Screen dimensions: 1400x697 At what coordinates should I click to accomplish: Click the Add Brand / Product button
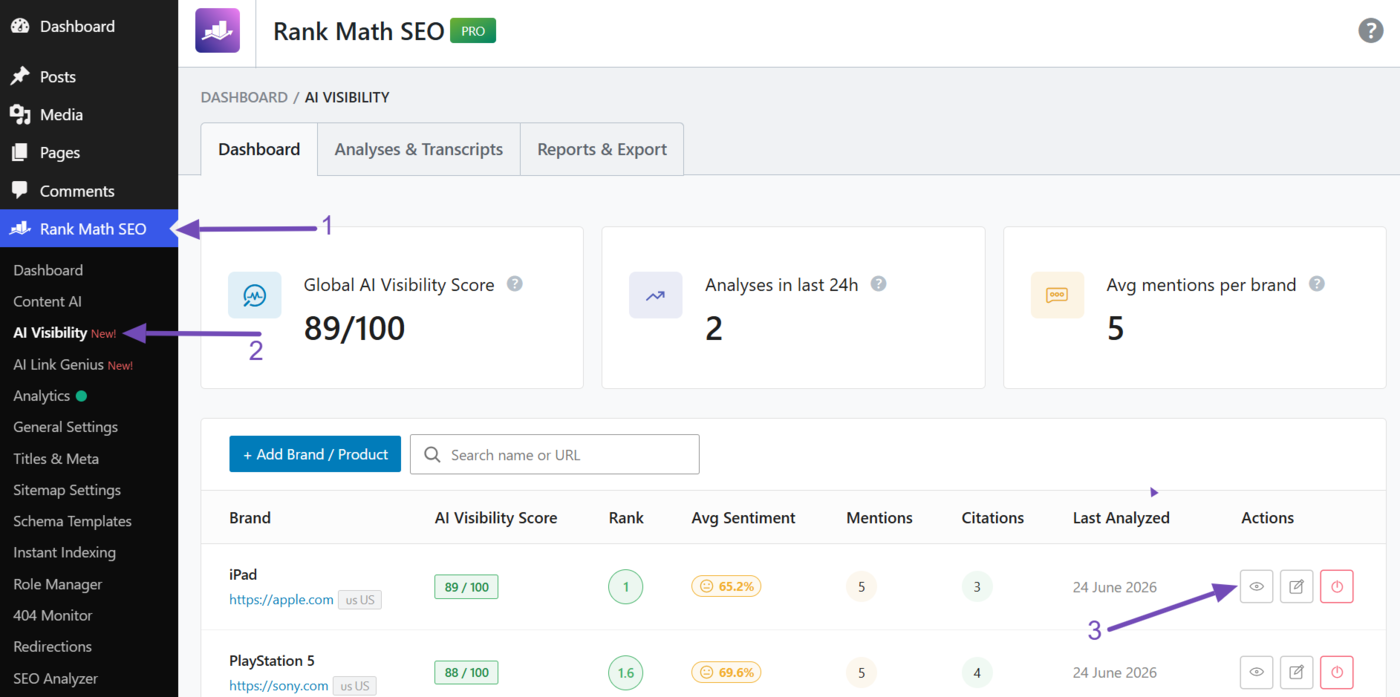point(315,454)
